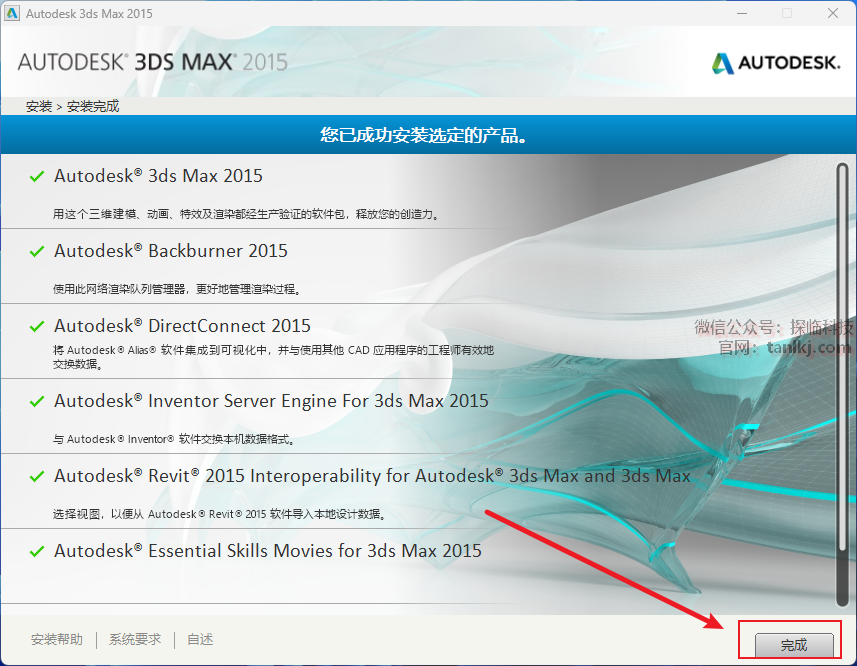Click the description 与 Autodesk Inventor 软件交换本机数据格式
The height and width of the screenshot is (666, 857).
[174, 439]
